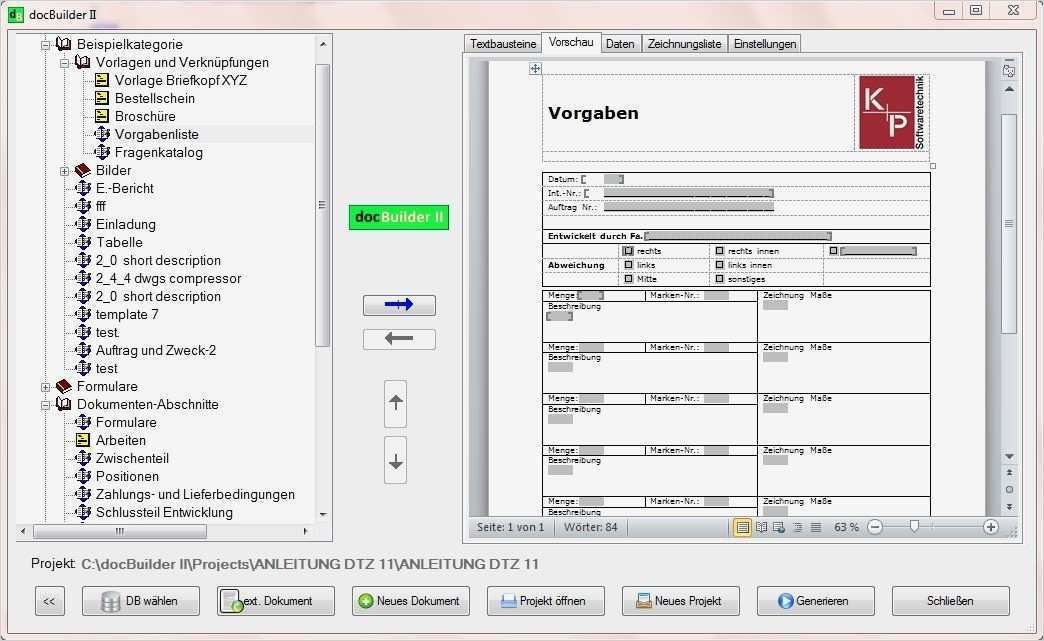Image resolution: width=1044 pixels, height=641 pixels.
Task: Move selected item down with down arrow
Action: 395,461
